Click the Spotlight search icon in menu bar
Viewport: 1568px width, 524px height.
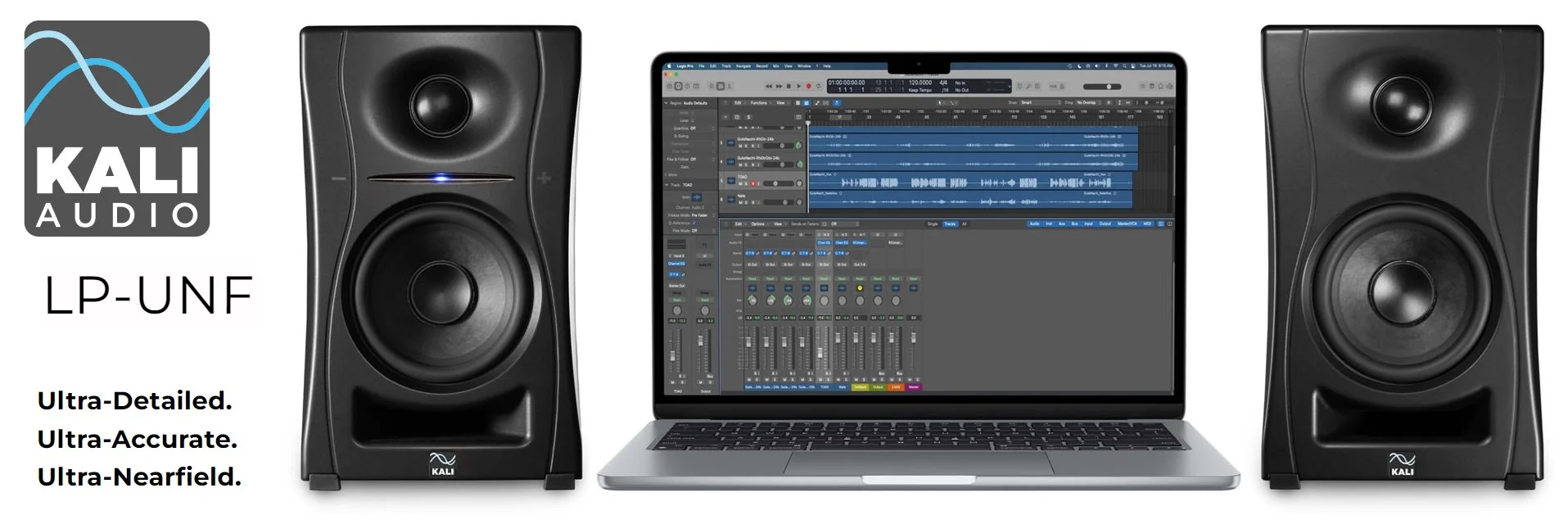click(1124, 66)
